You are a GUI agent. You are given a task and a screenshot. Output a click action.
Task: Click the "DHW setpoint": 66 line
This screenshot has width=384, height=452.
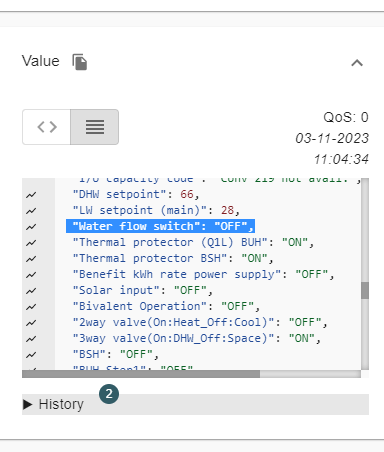point(136,194)
